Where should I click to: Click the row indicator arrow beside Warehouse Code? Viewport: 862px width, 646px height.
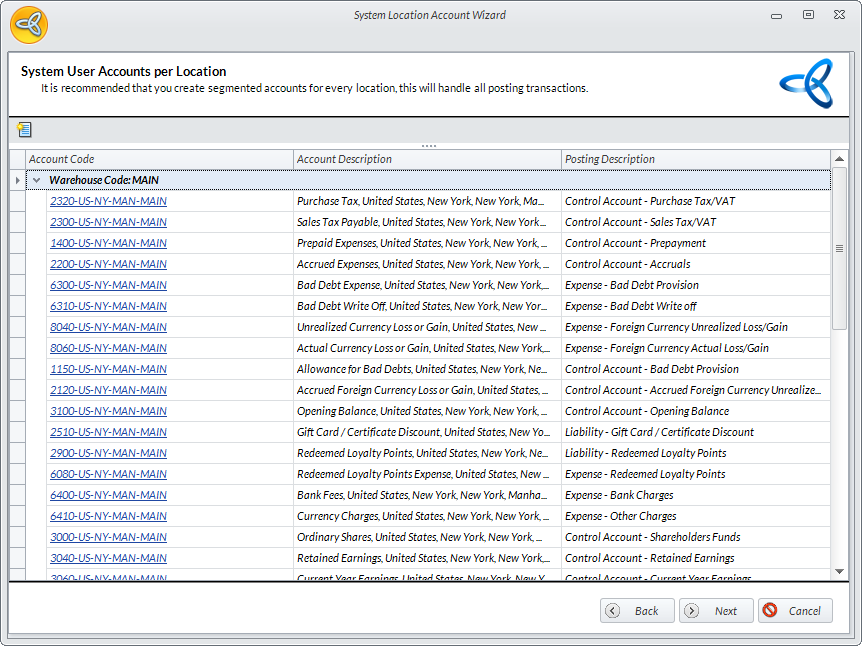17,180
